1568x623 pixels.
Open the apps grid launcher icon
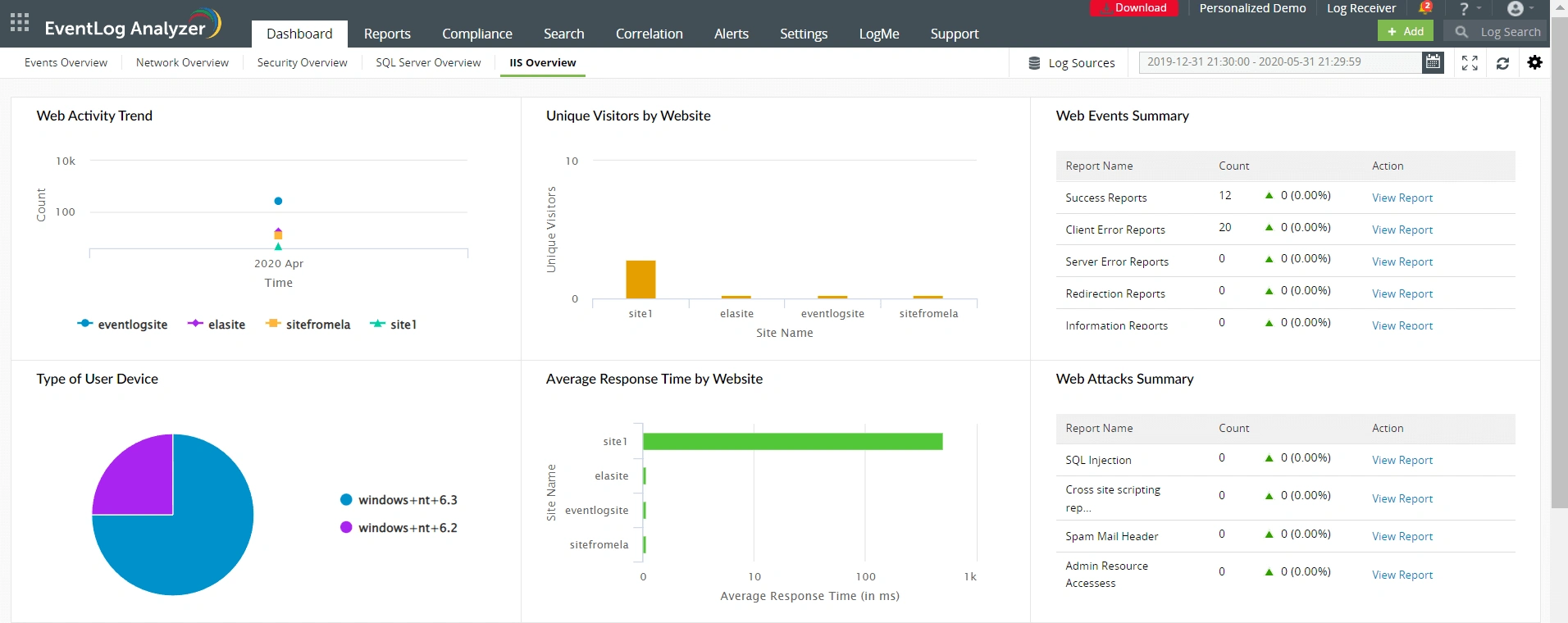pyautogui.click(x=20, y=22)
